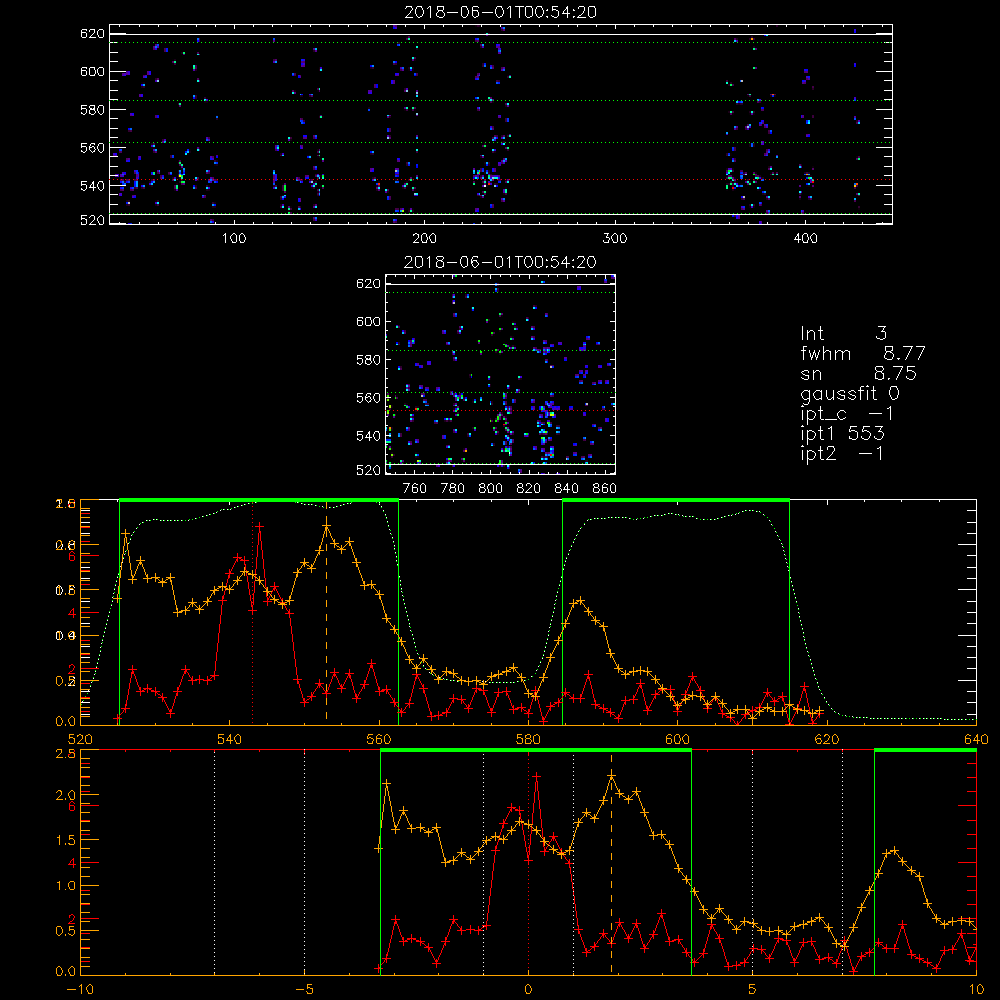Click y-axis label 600 on top plot
1000x1000 pixels.
[92, 71]
